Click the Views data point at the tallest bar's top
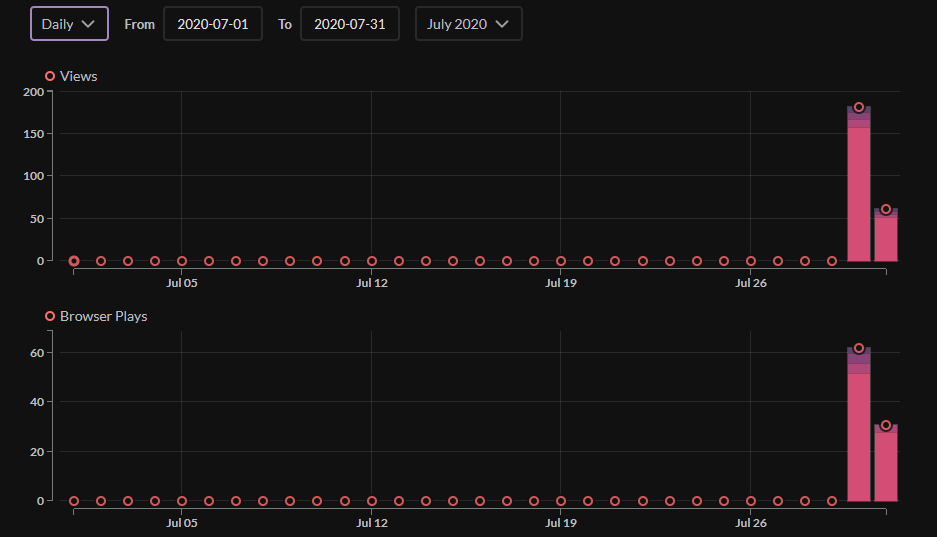The image size is (937, 537). click(859, 108)
